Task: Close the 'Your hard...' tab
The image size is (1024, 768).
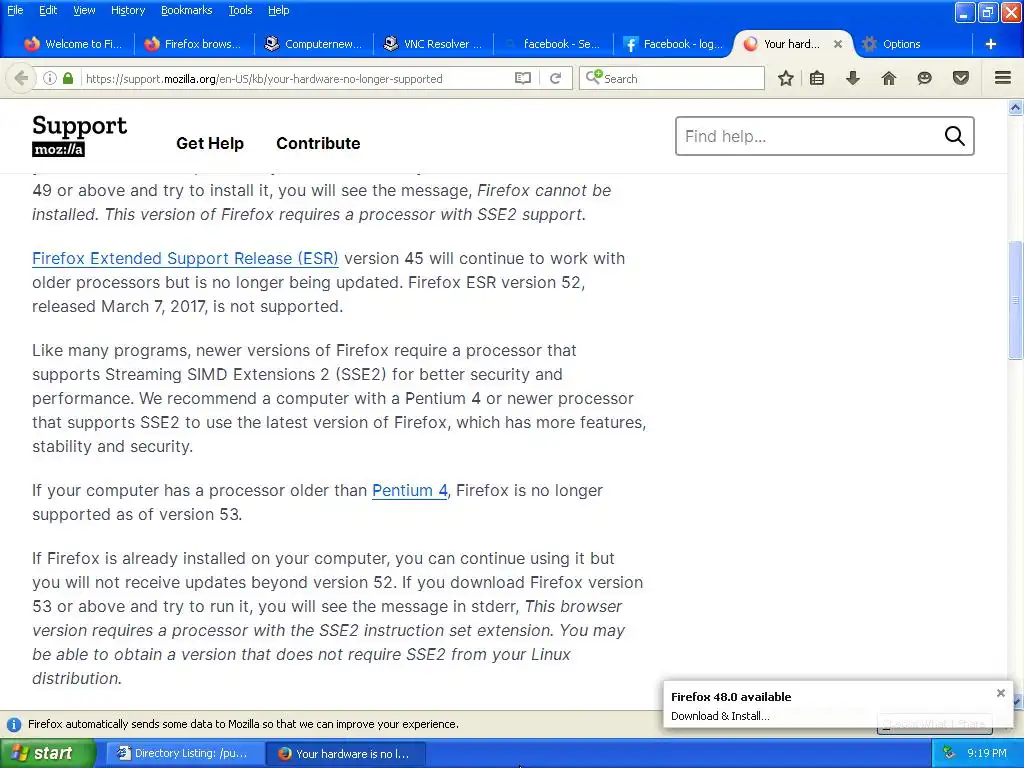Action: click(838, 44)
